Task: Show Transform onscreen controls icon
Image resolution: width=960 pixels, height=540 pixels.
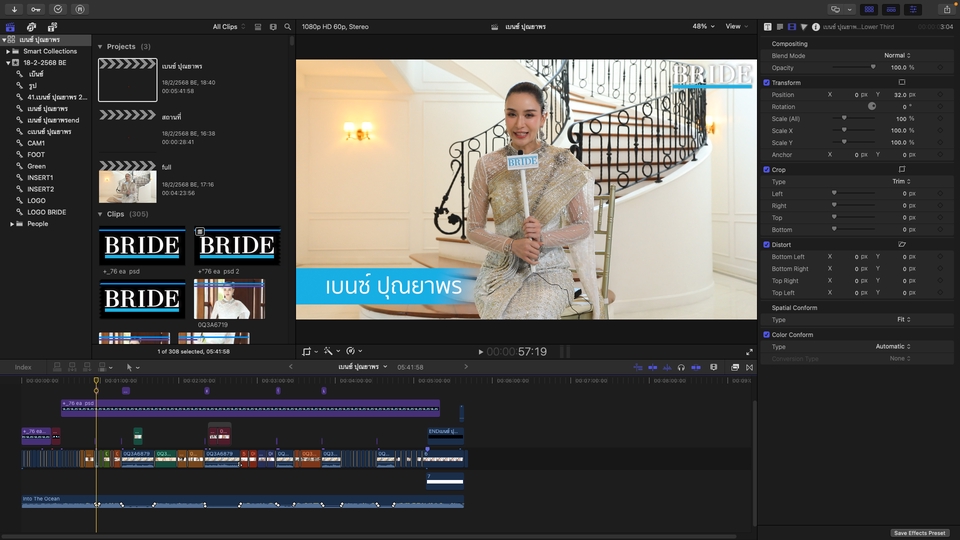Action: coord(902,82)
